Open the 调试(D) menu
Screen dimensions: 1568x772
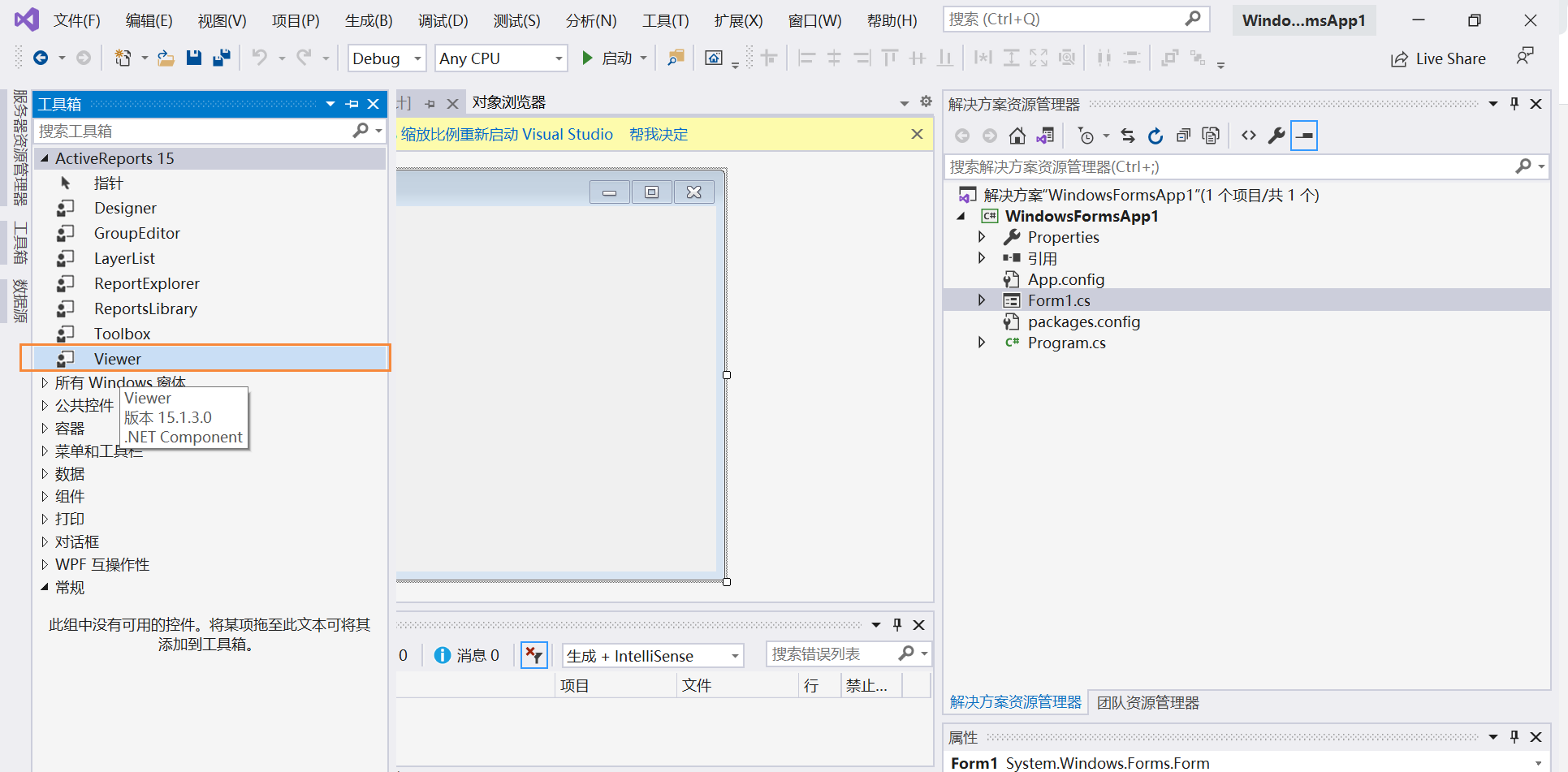tap(443, 20)
